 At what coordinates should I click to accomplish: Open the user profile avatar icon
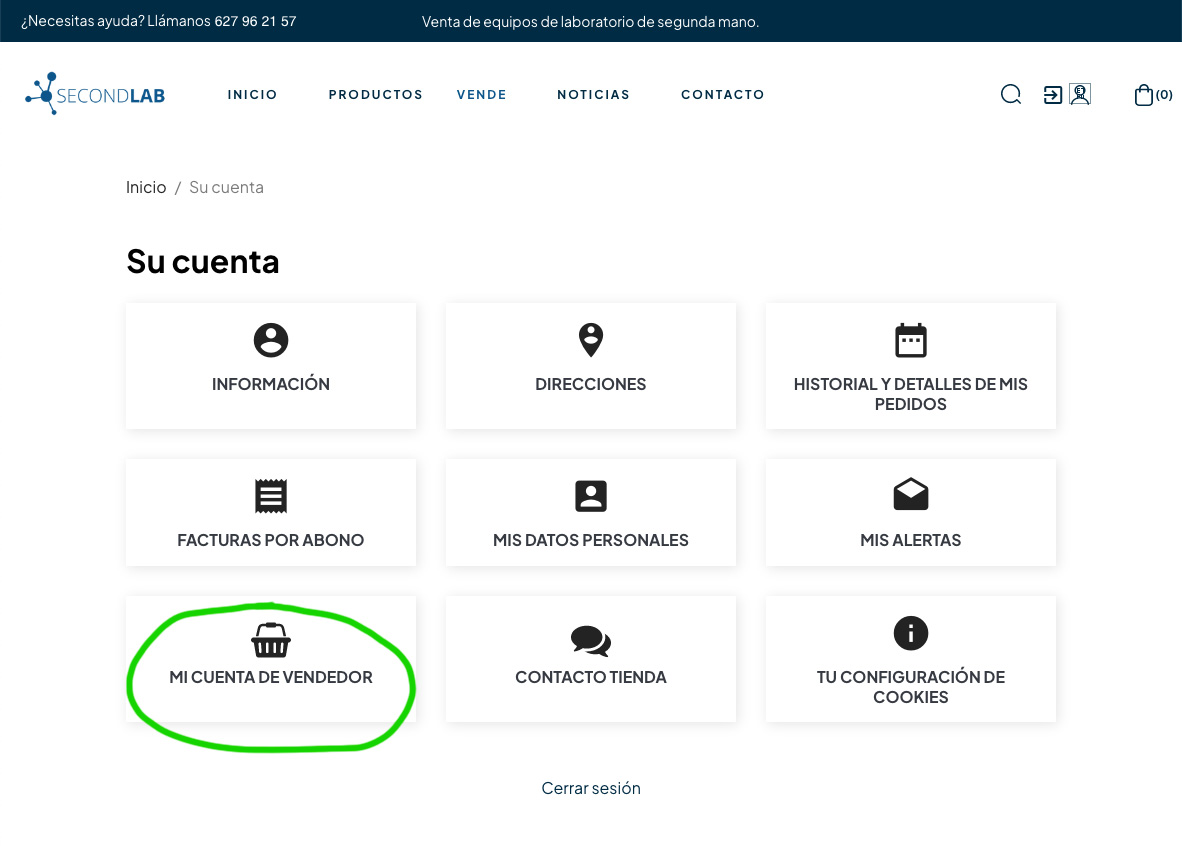tap(1080, 94)
